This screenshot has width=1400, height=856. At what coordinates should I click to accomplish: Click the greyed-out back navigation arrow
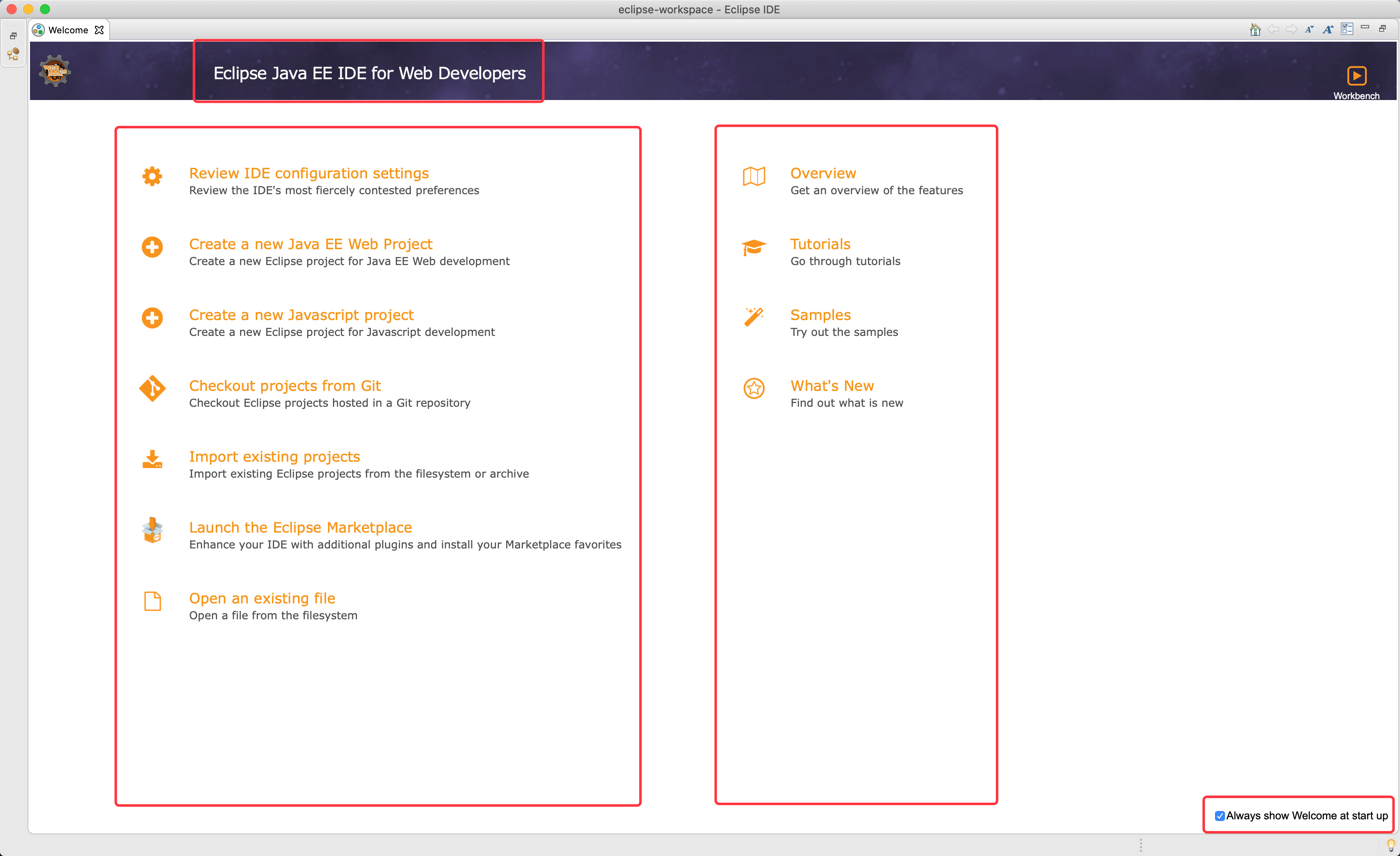point(1273,30)
